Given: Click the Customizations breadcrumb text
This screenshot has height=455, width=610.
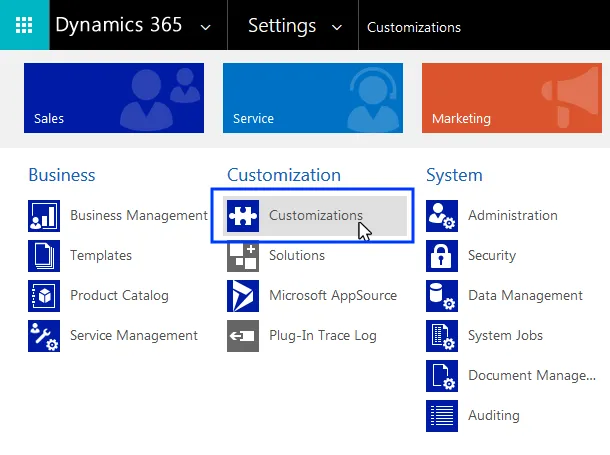Looking at the screenshot, I should click(414, 27).
